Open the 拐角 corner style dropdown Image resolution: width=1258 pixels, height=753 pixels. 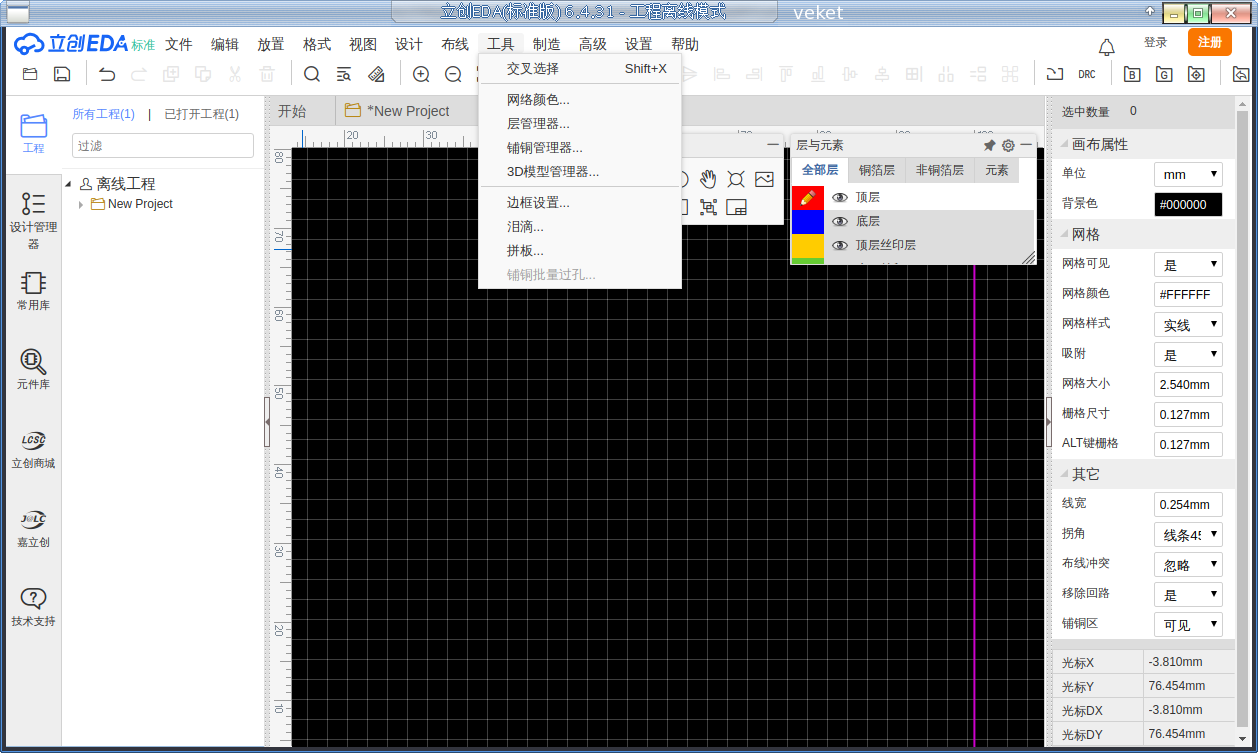pos(1188,534)
